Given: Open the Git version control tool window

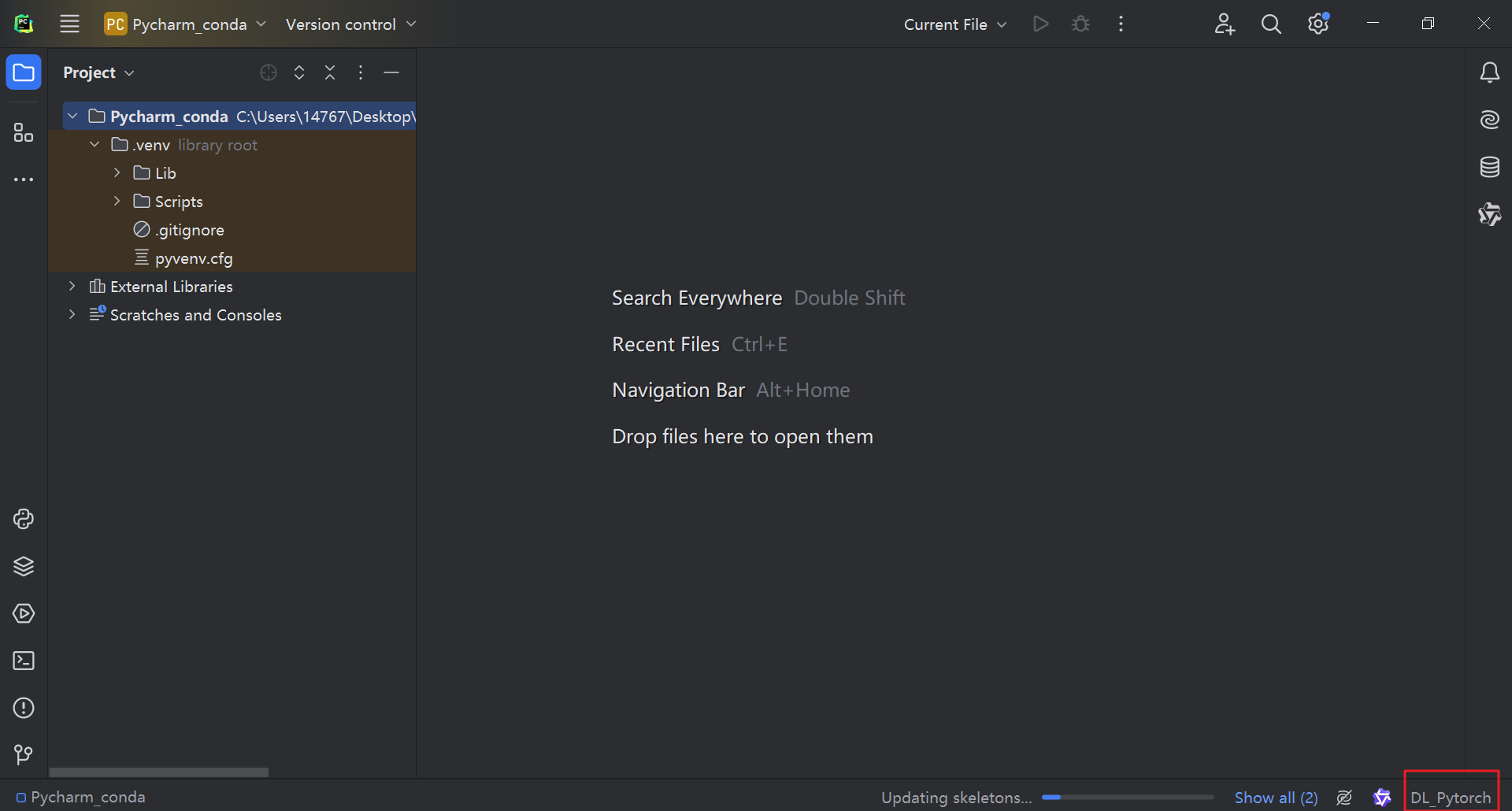Looking at the screenshot, I should point(24,755).
